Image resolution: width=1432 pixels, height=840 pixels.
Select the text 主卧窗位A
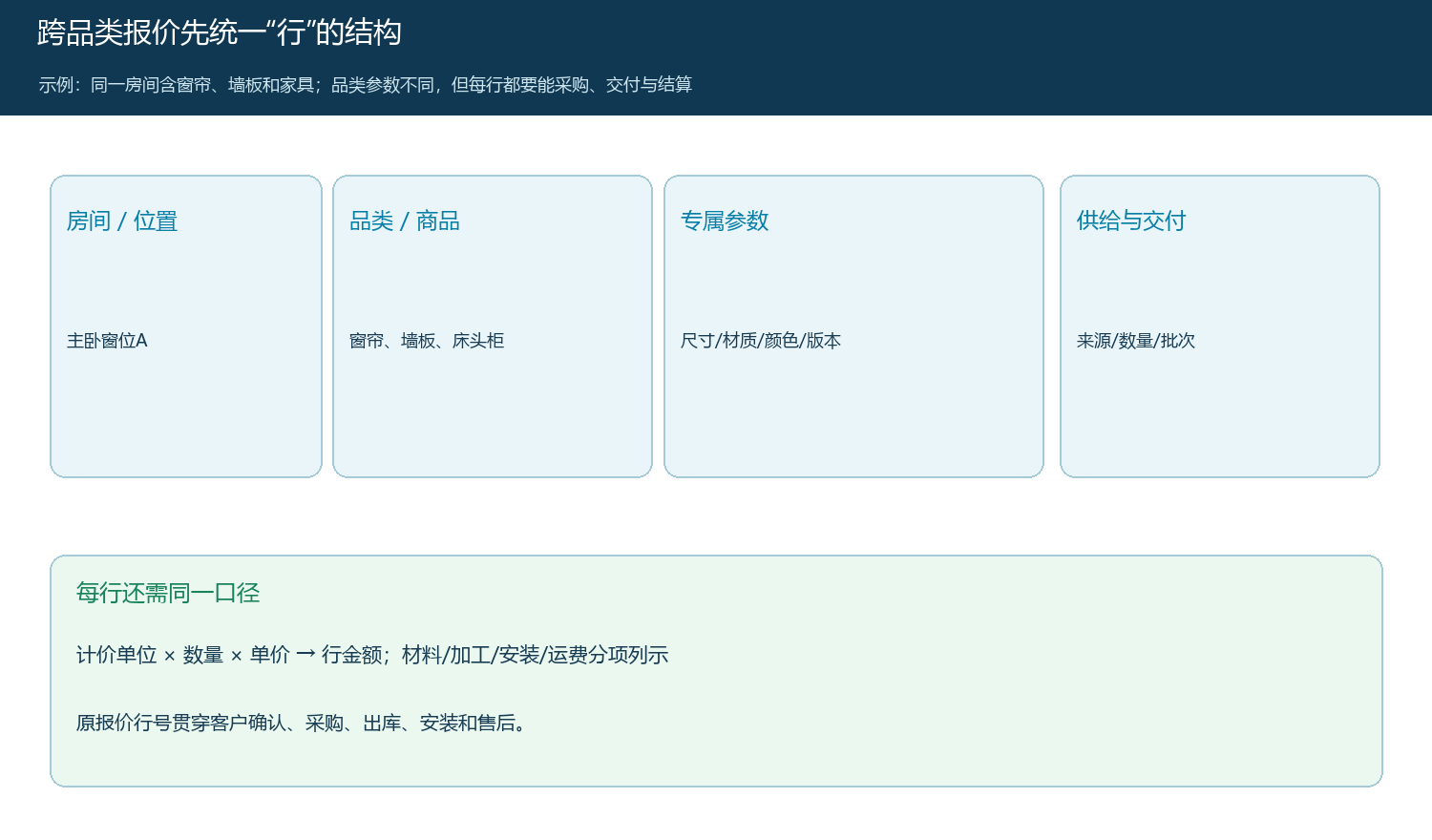107,341
